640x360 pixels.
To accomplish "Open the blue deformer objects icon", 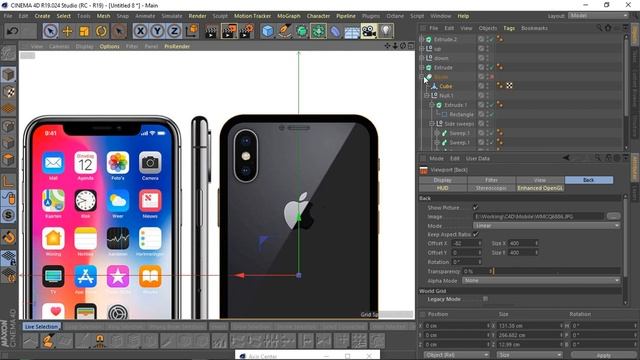I will point(335,31).
